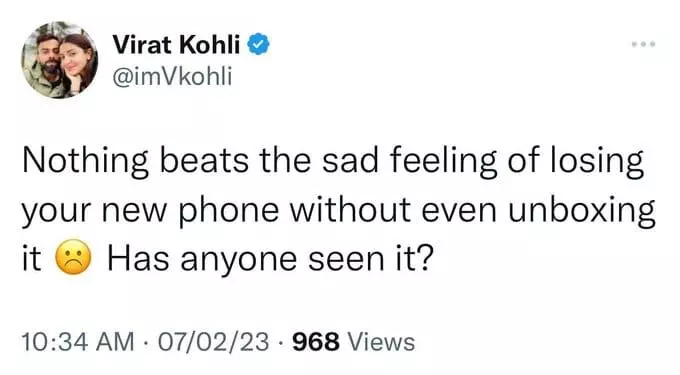Screen dimensions: 680x375
Task: Click the sad face emoji
Action: (x=73, y=257)
